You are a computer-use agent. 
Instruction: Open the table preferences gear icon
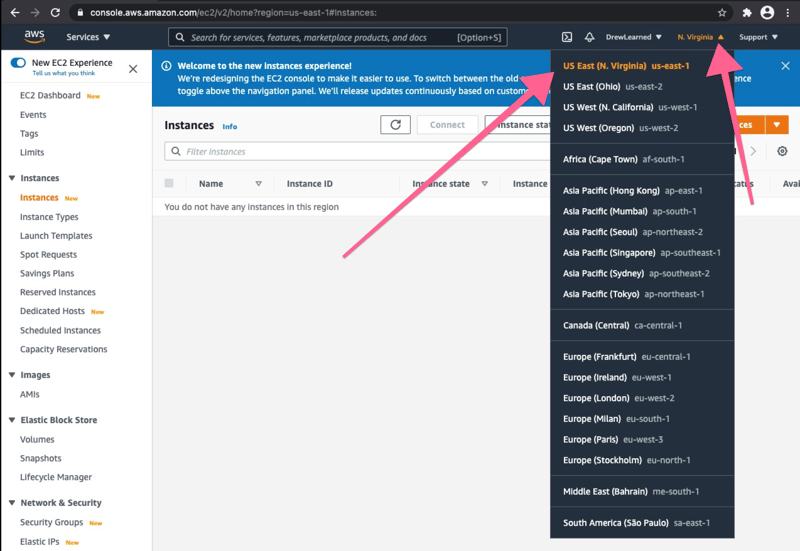[782, 151]
